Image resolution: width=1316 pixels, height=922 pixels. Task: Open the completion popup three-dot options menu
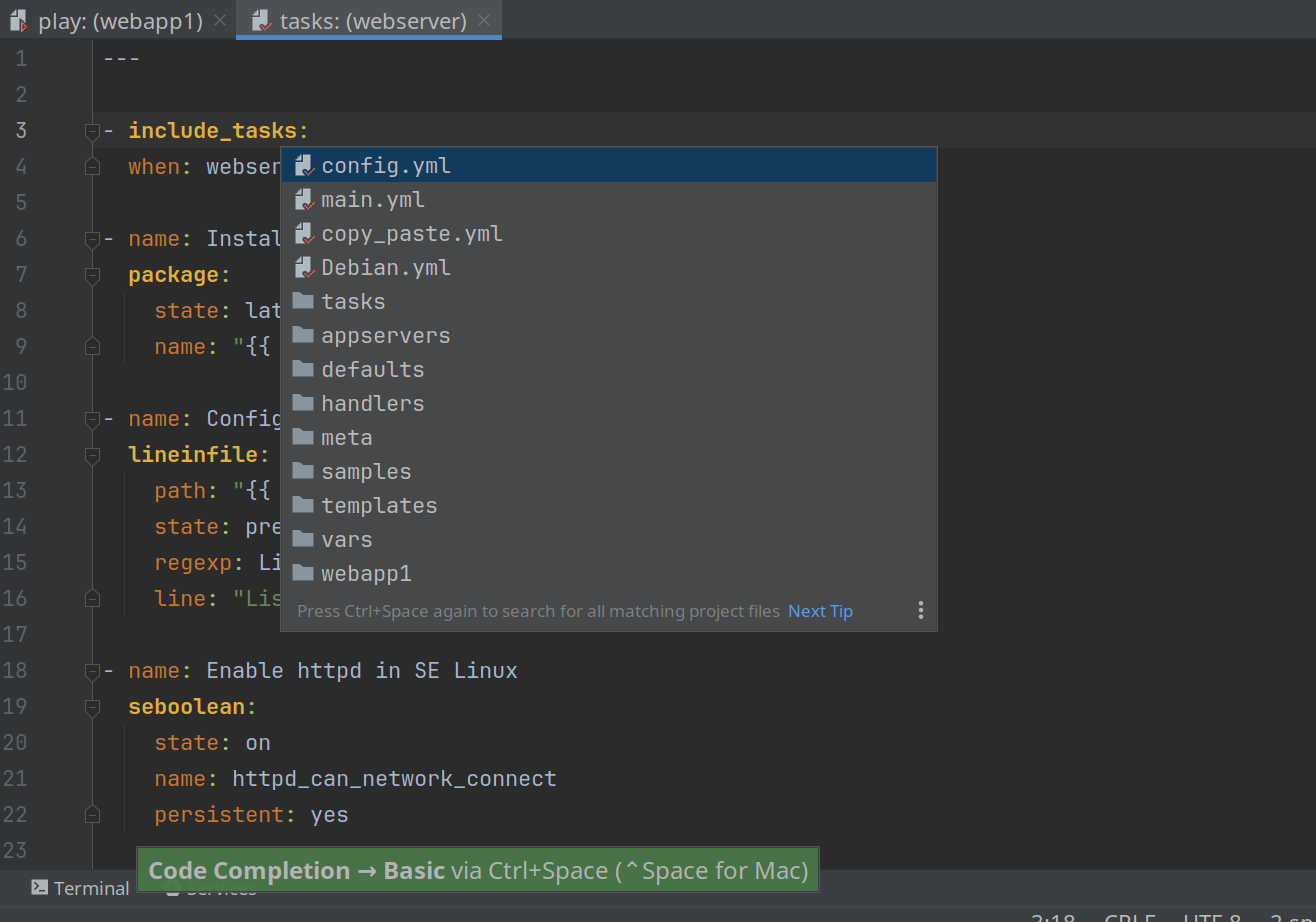(920, 611)
